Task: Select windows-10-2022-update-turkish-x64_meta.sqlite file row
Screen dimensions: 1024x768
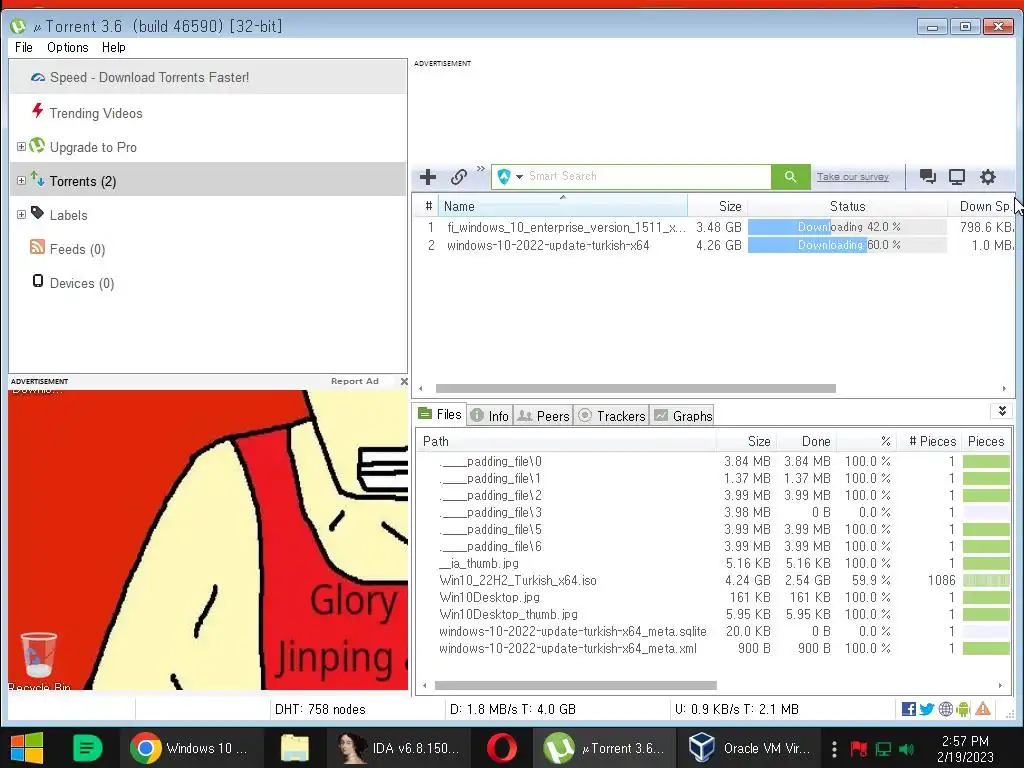Action: click(x=713, y=632)
